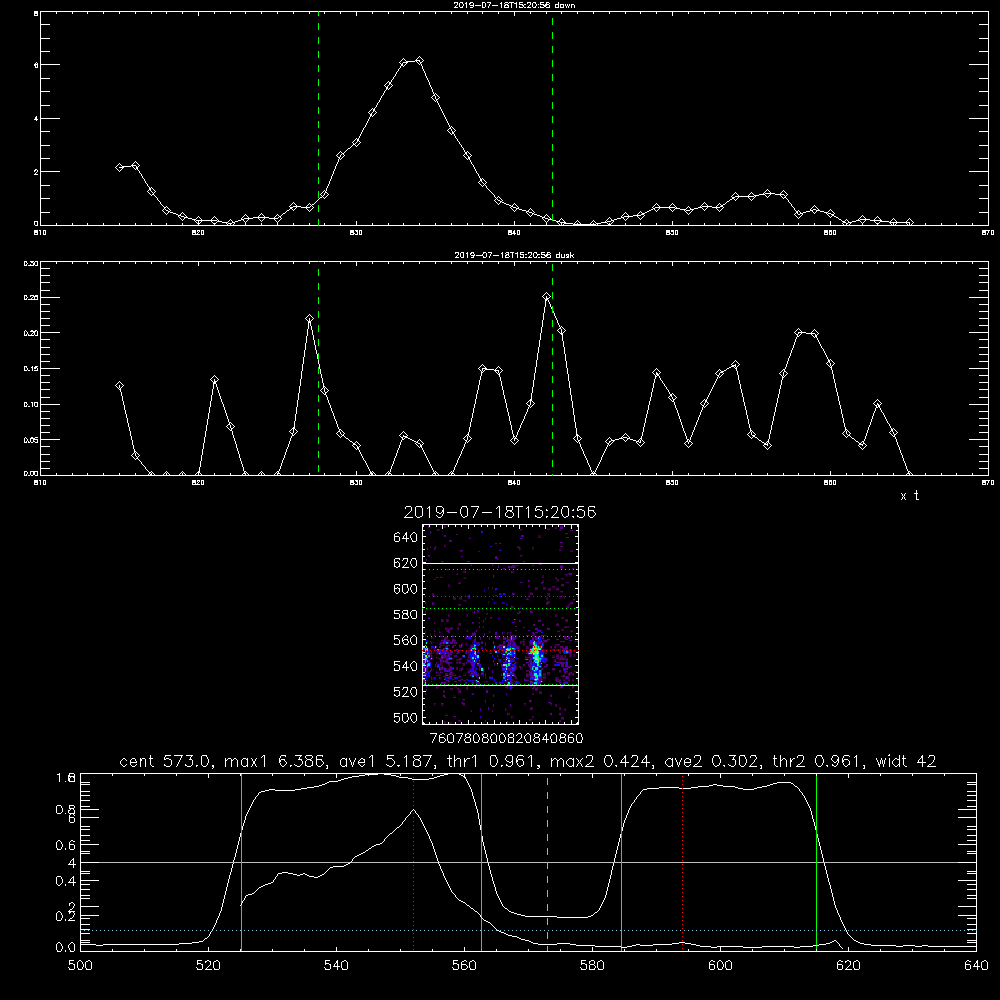Image resolution: width=1000 pixels, height=1000 pixels.
Task: Click upper white horizontal line in heatmap
Action: (501, 563)
